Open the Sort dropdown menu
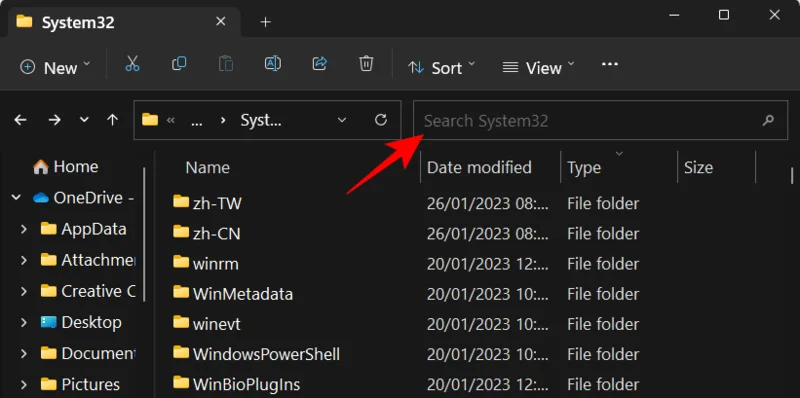This screenshot has height=398, width=800. click(x=441, y=67)
